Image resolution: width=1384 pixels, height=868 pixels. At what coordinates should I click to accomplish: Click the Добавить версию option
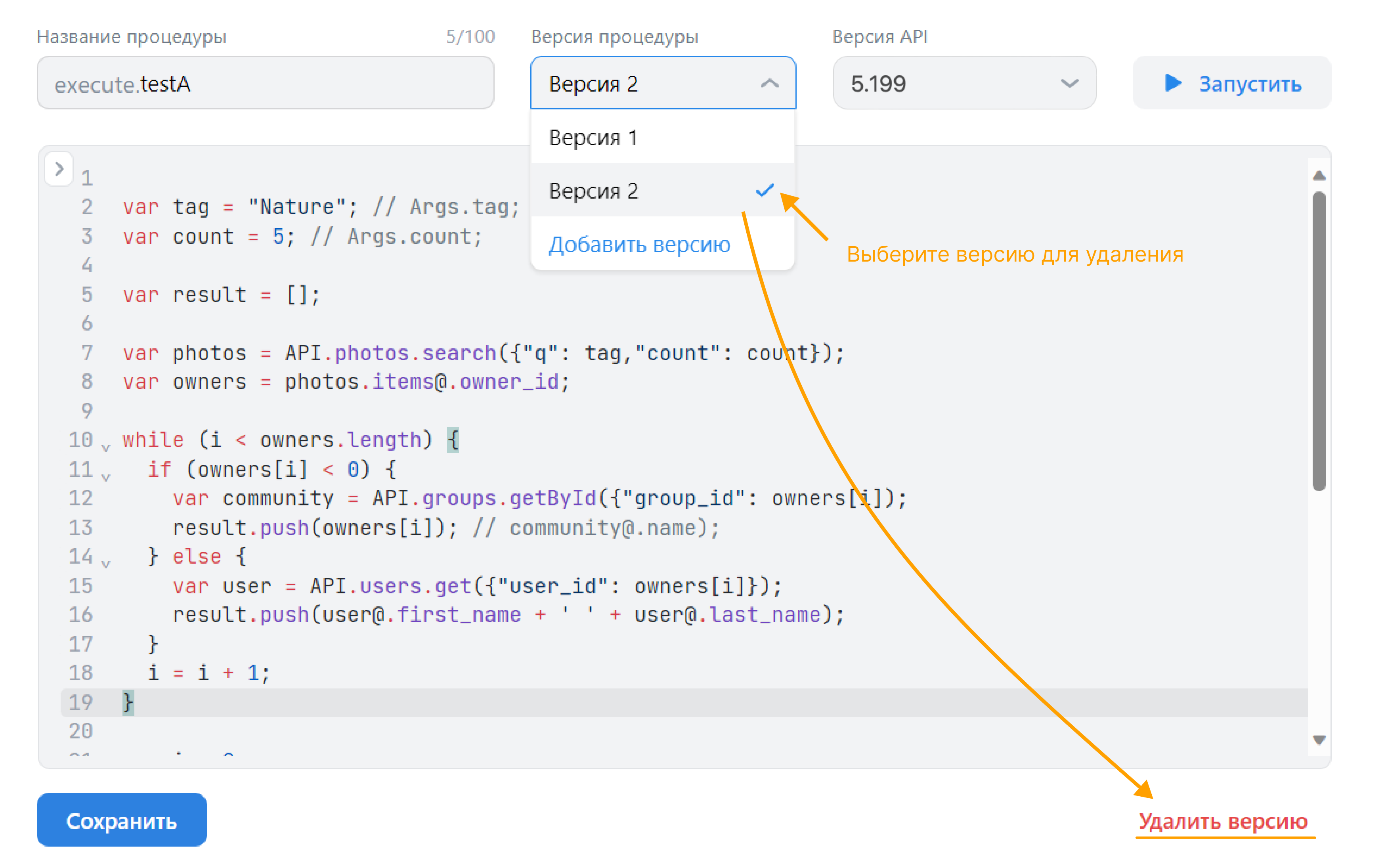639,245
